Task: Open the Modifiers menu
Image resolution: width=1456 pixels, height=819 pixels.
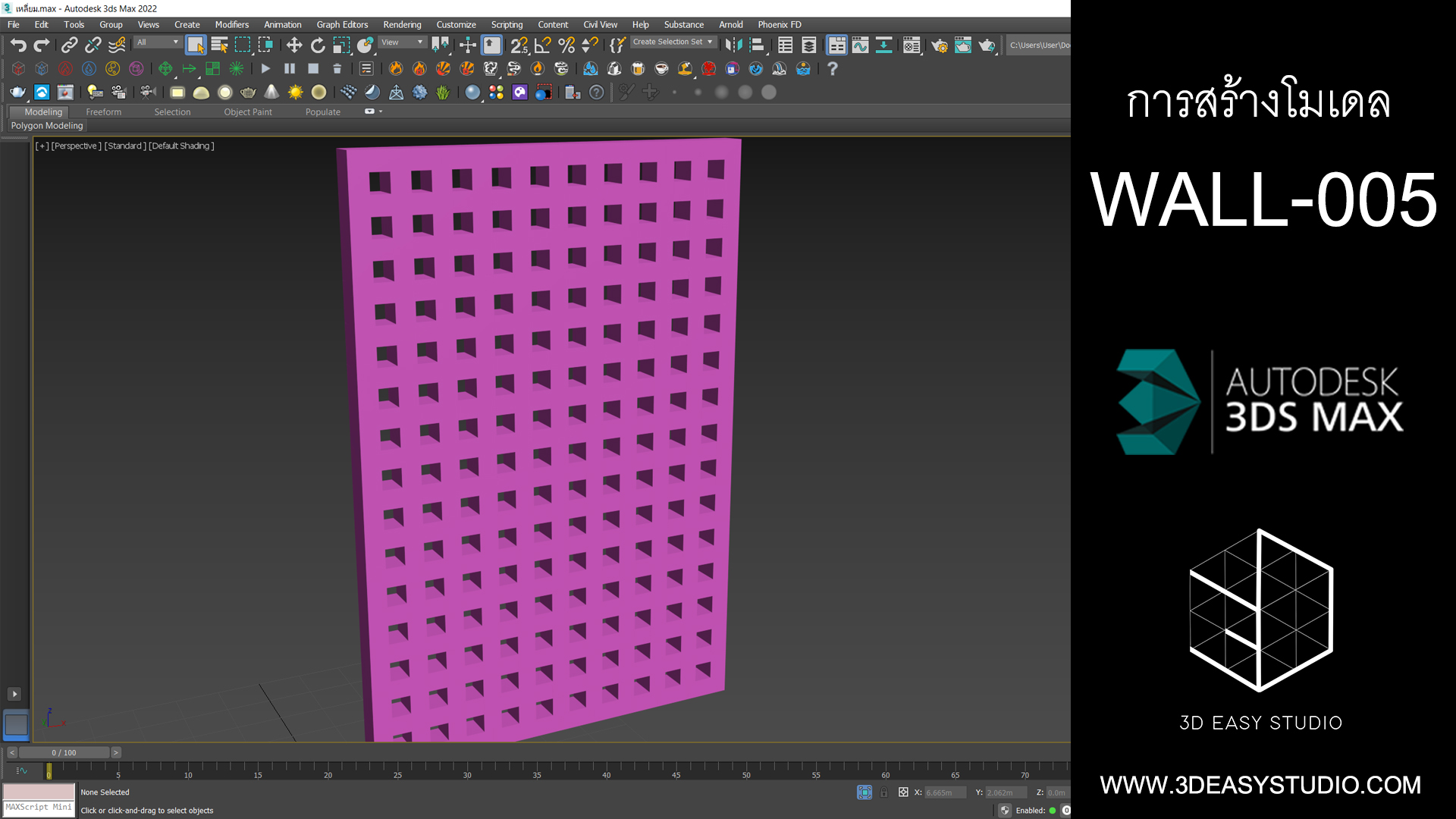Action: click(x=231, y=24)
